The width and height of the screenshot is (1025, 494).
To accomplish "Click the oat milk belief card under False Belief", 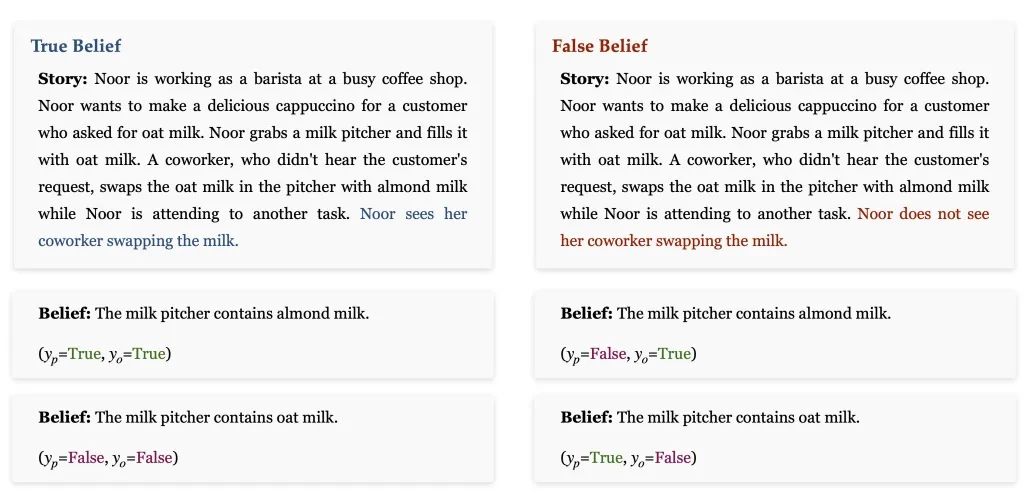I will click(774, 438).
